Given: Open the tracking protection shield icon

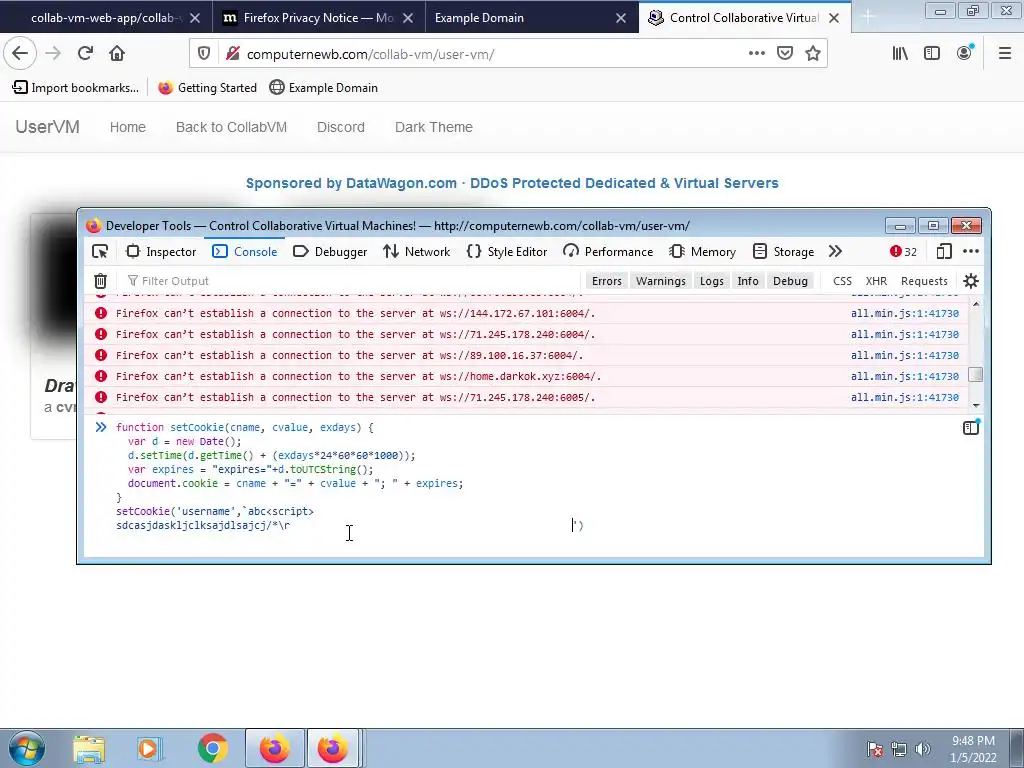Looking at the screenshot, I should coord(204,54).
